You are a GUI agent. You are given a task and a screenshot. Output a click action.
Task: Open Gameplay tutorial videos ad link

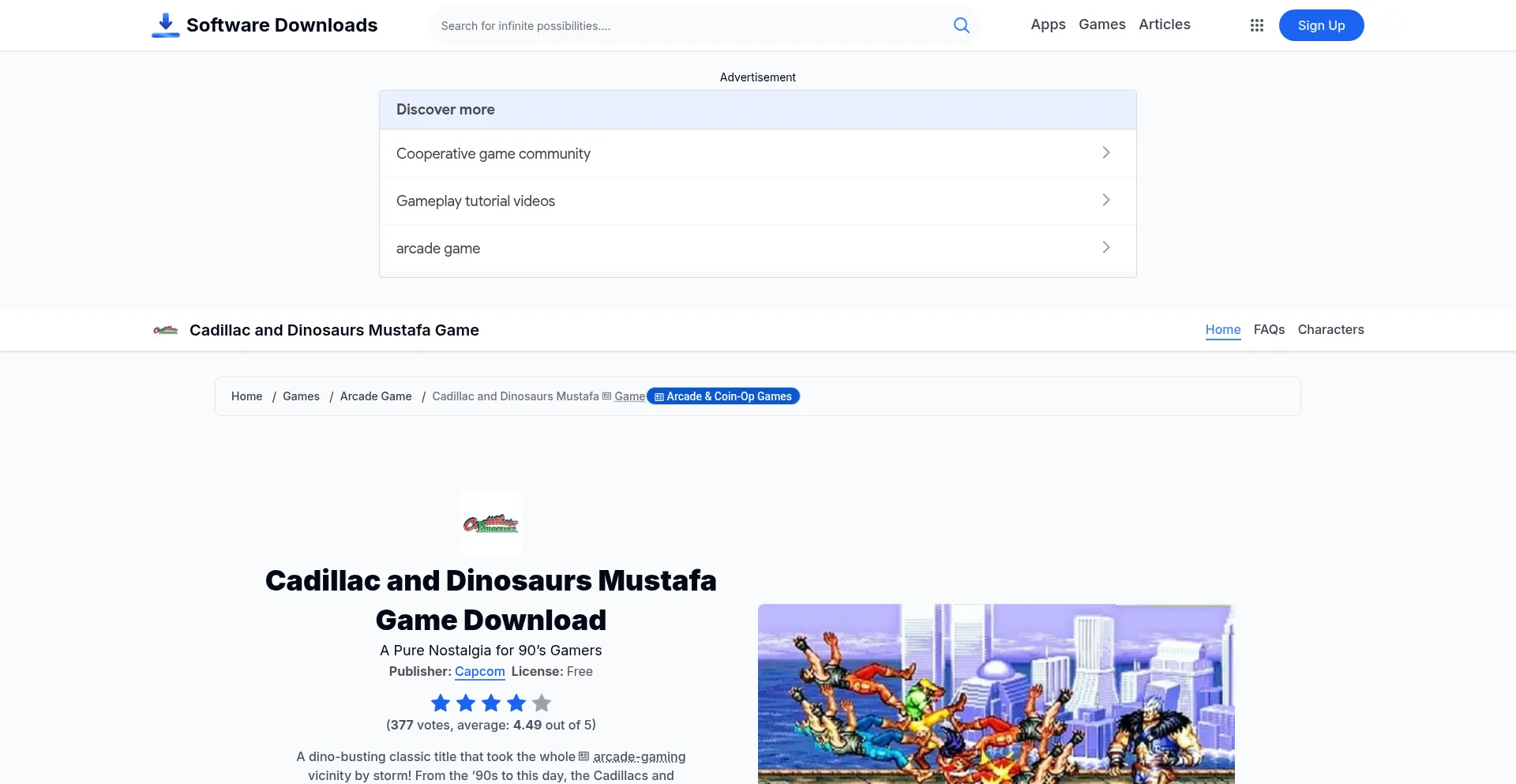pyautogui.click(x=758, y=201)
